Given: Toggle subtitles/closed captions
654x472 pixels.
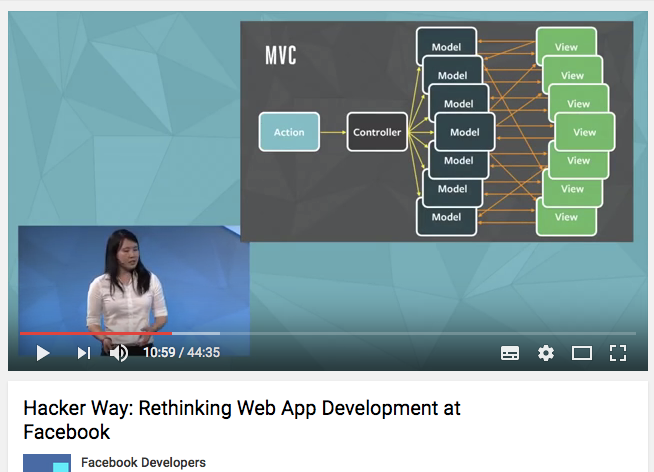Looking at the screenshot, I should [x=510, y=353].
